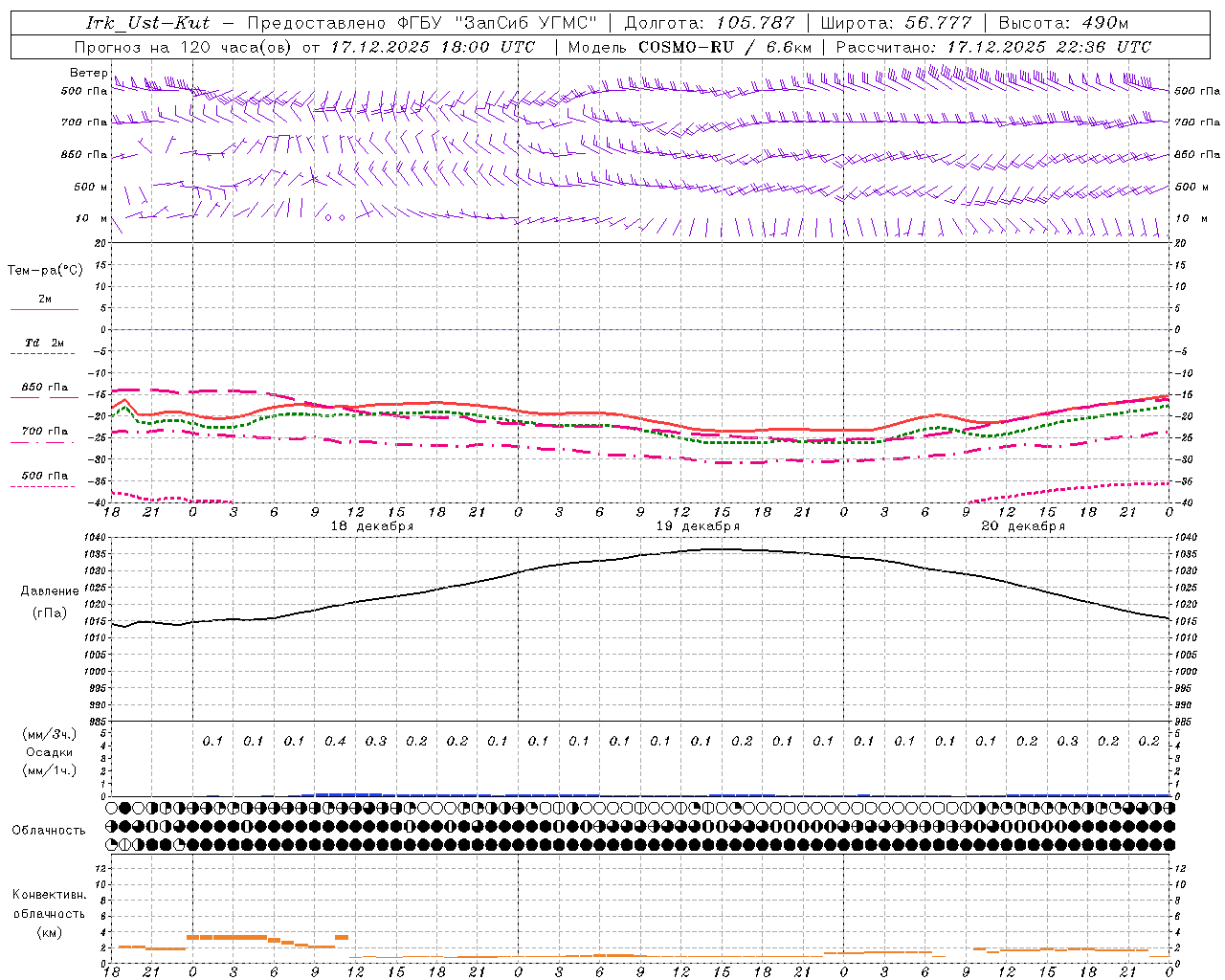Select the 'Долгота: 105.787' header value
This screenshot has height=980, width=1225.
click(709, 23)
